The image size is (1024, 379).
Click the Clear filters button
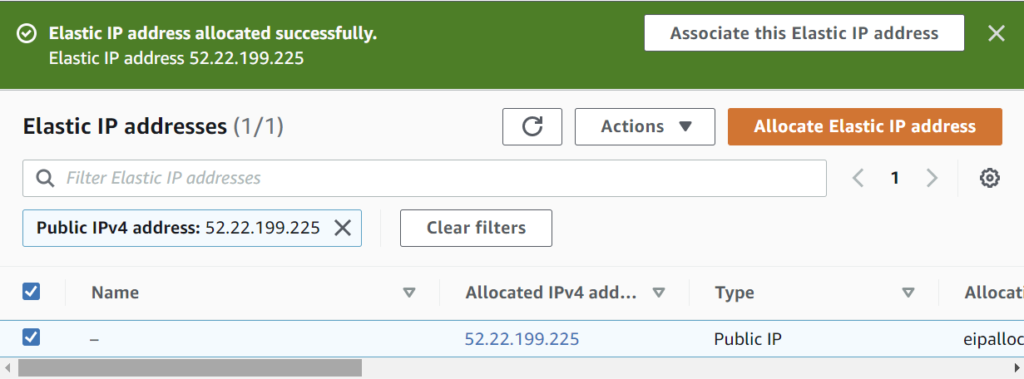click(476, 228)
